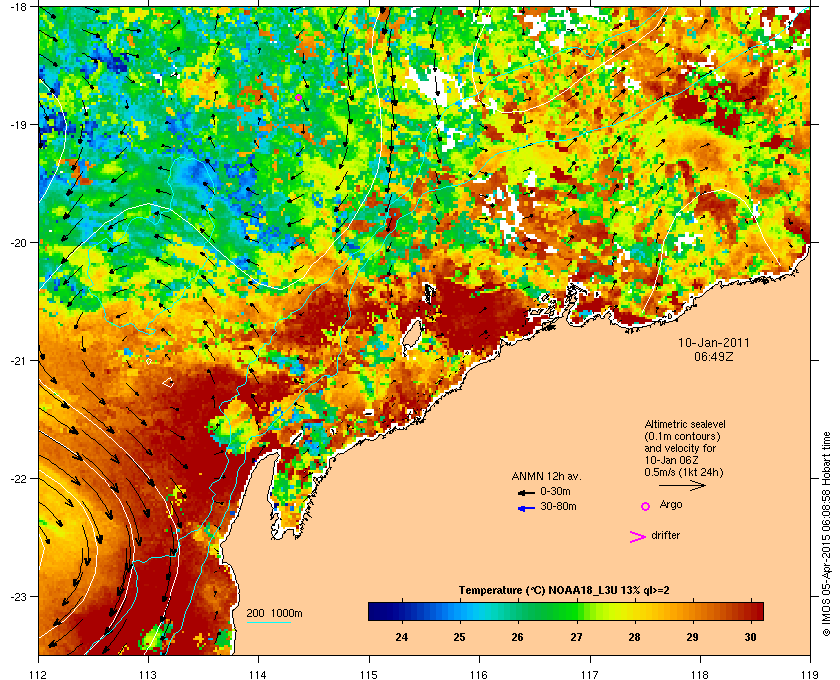
Task: Click the latitude axis label -20
Action: [x=18, y=243]
